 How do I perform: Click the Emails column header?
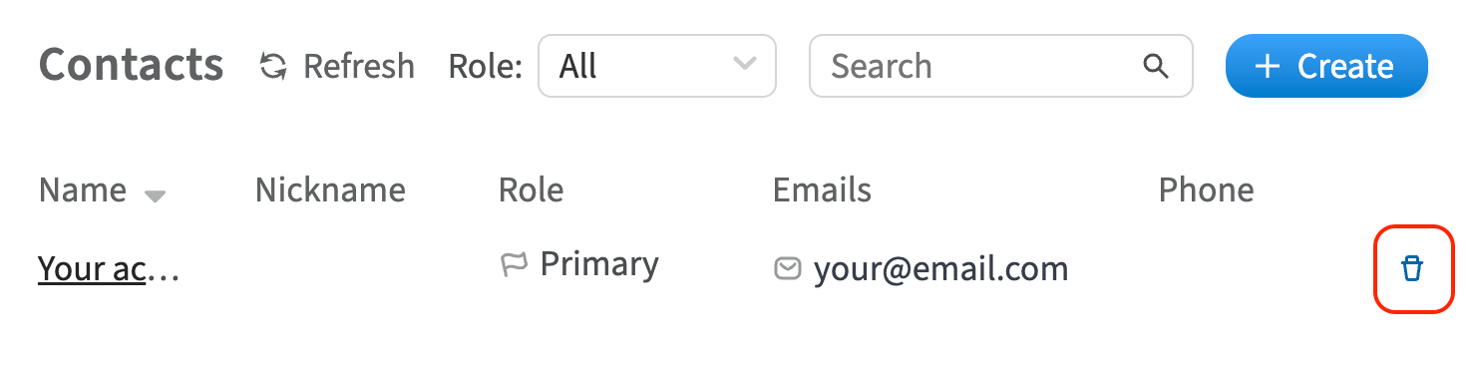822,189
